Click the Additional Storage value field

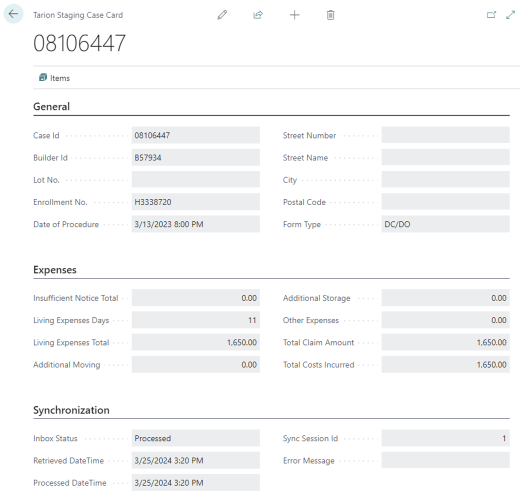446,298
